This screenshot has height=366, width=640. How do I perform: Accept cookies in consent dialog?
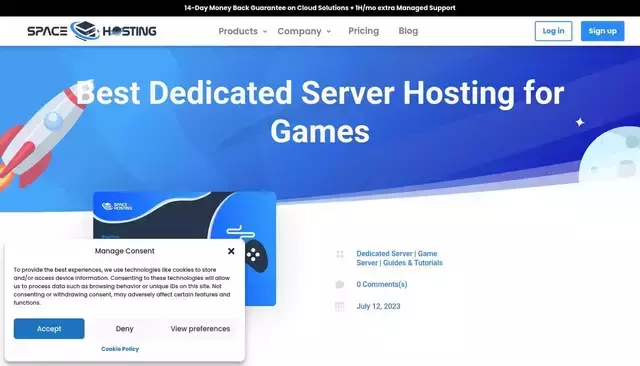tap(49, 328)
